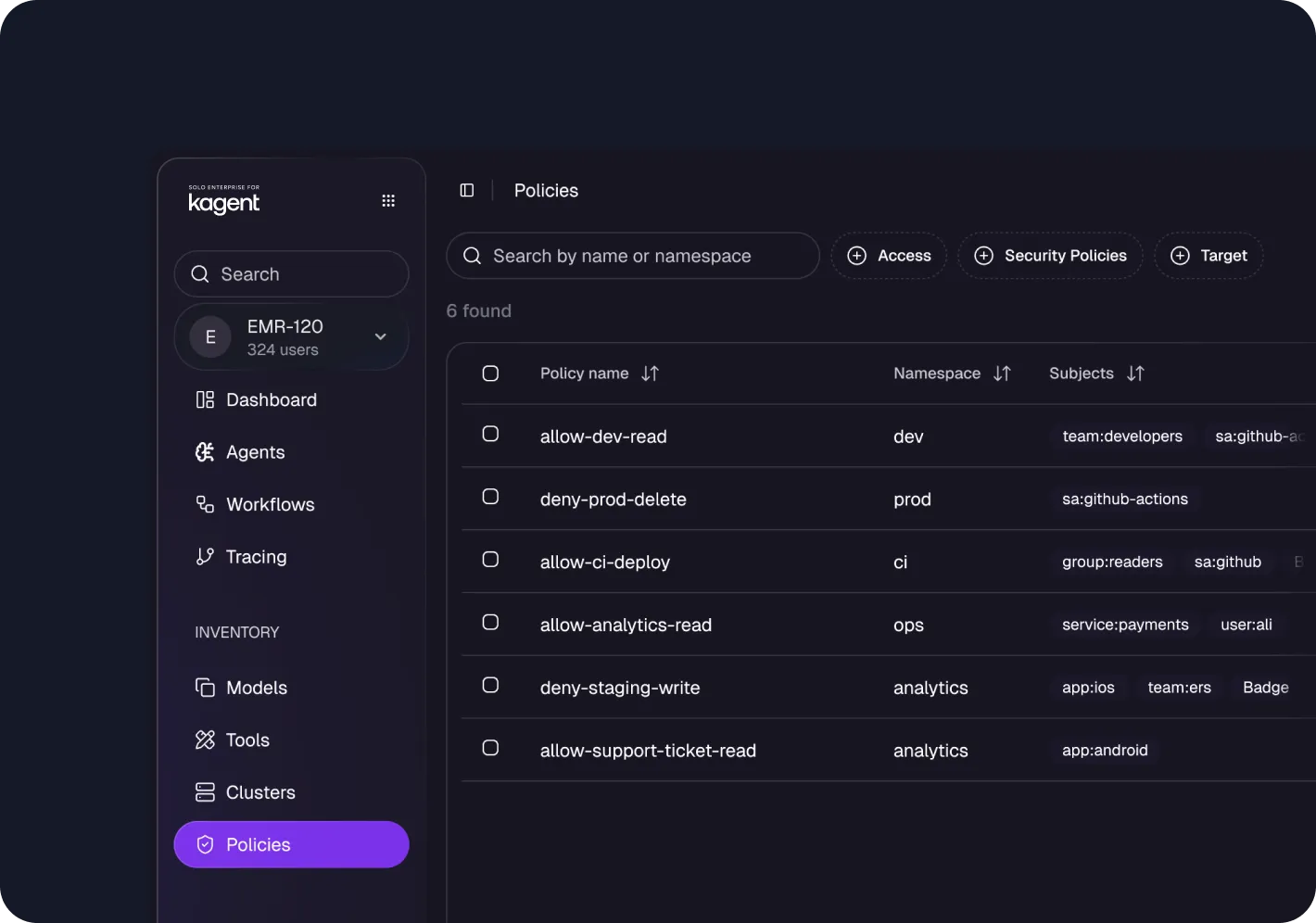Click the Tracing branch icon
Viewport: 1316px width, 923px height.
pyautogui.click(x=205, y=556)
